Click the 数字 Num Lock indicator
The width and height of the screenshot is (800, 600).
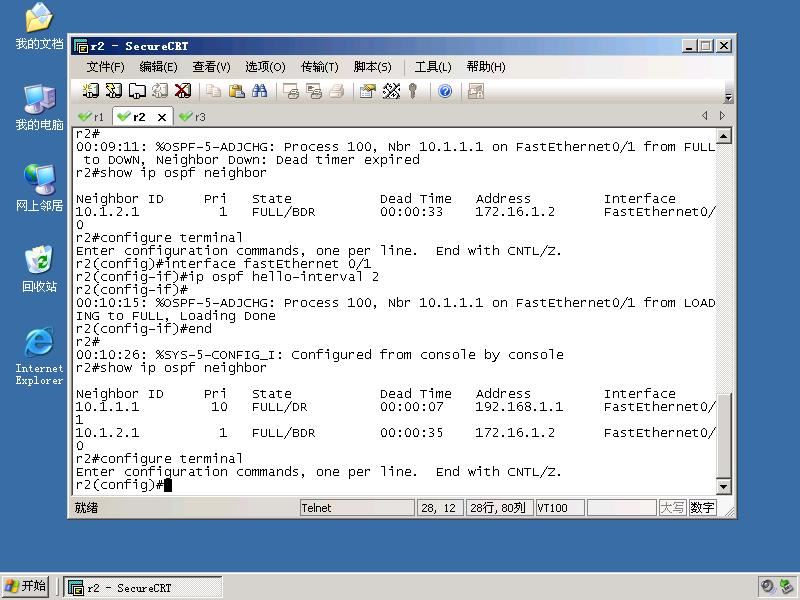702,508
